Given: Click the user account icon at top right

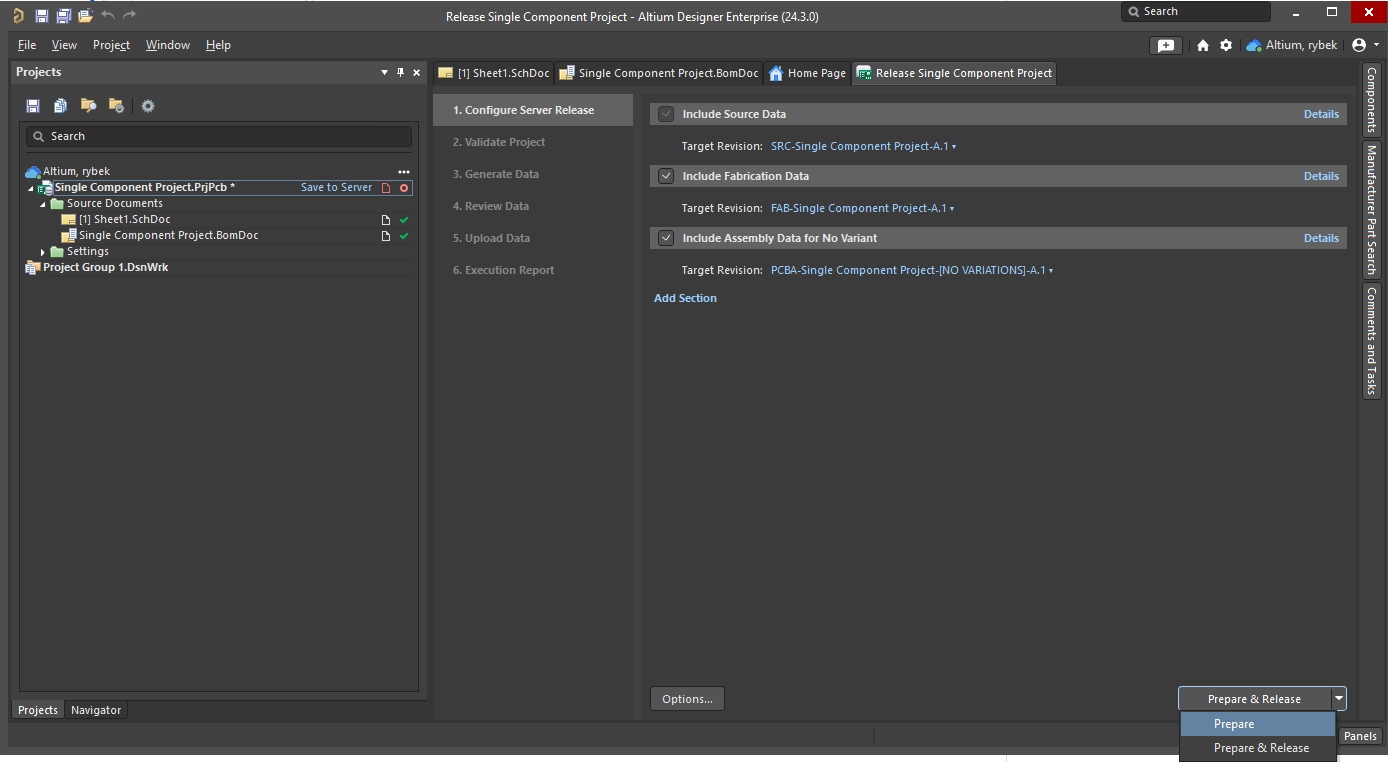Looking at the screenshot, I should 1358,45.
